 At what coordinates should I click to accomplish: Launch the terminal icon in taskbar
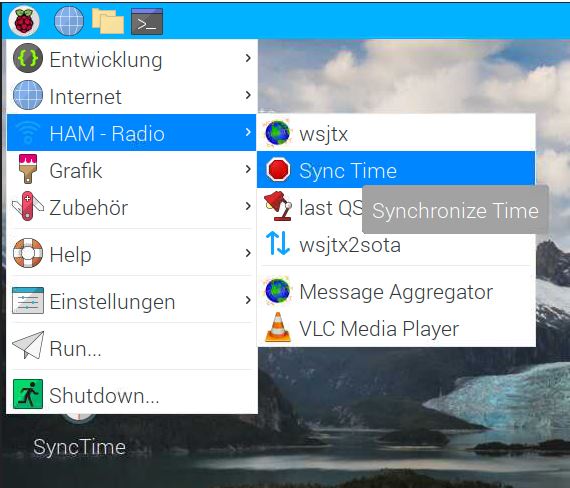pos(147,21)
